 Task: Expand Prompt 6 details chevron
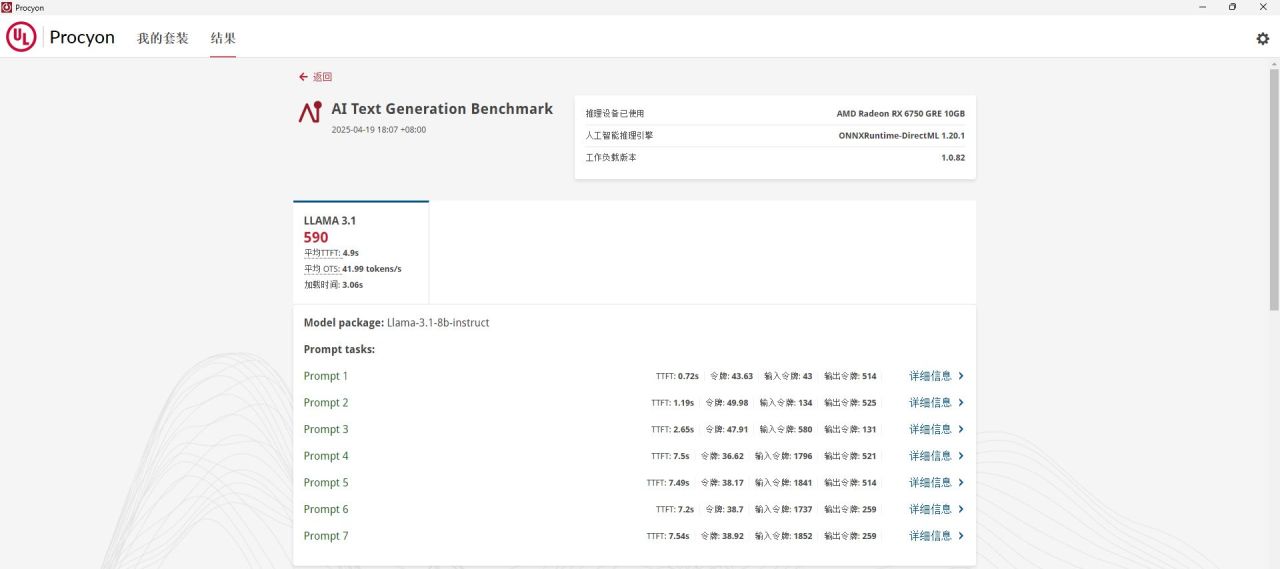point(961,509)
